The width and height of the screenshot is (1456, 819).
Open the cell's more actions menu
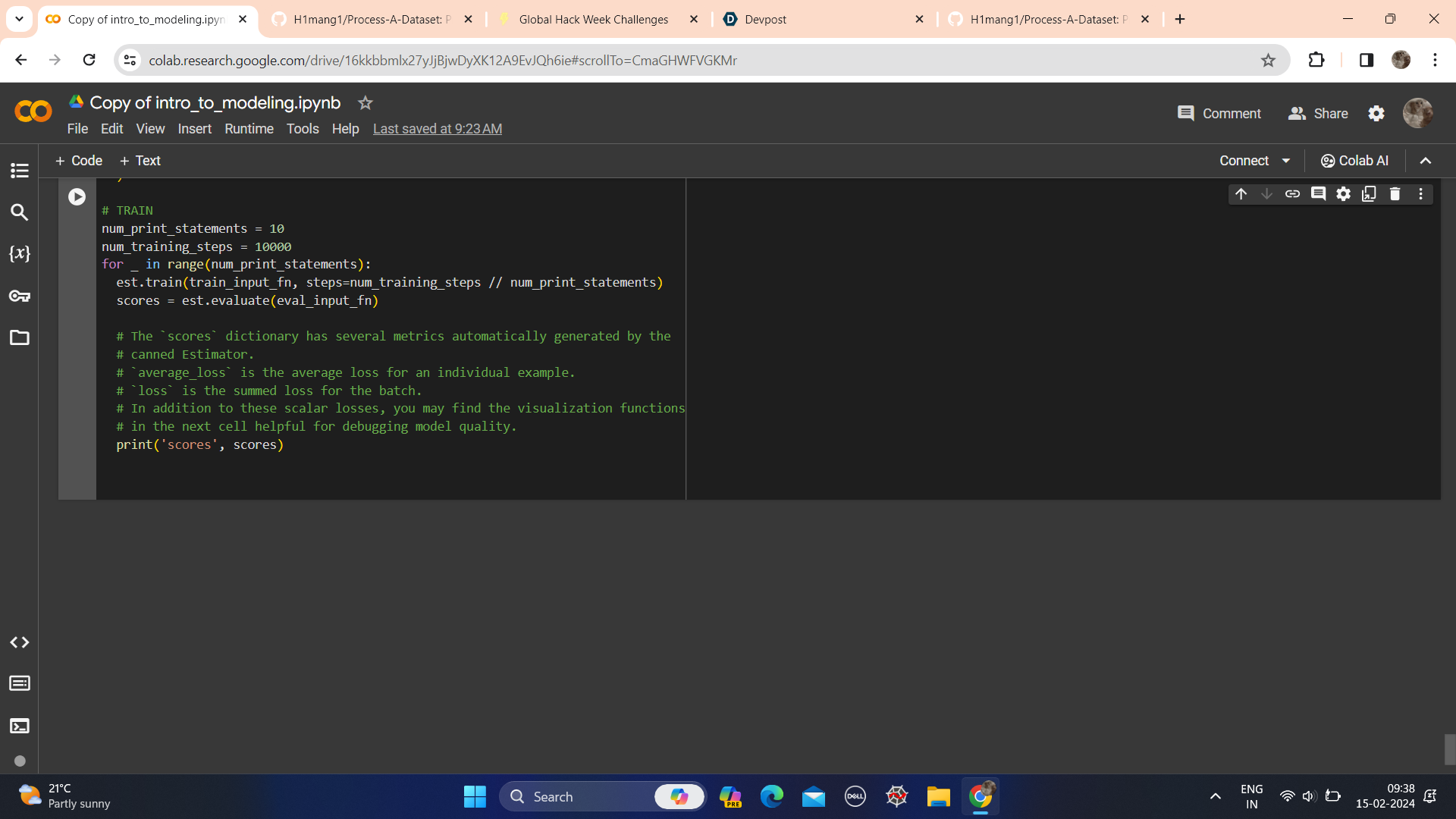(x=1421, y=194)
